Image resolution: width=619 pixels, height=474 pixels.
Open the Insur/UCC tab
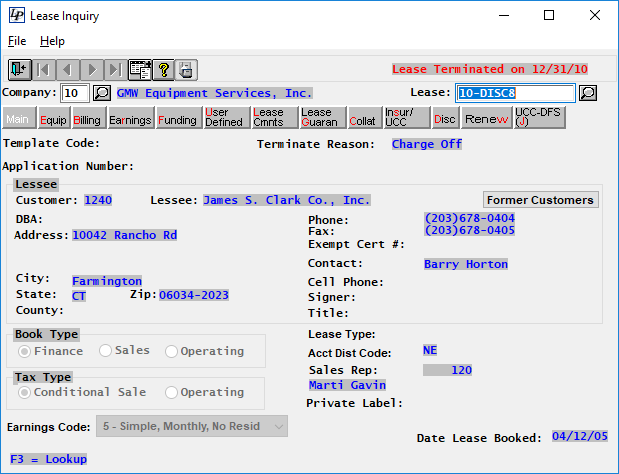(407, 118)
